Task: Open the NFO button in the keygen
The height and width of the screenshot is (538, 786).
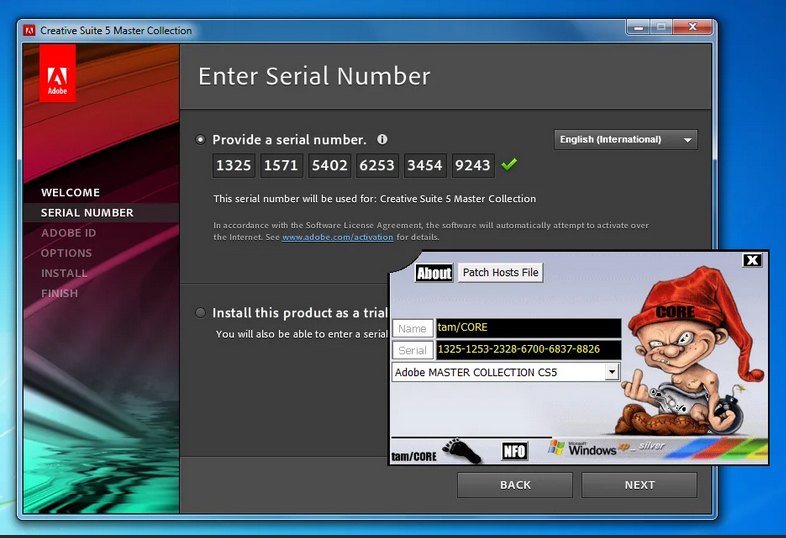Action: 514,451
